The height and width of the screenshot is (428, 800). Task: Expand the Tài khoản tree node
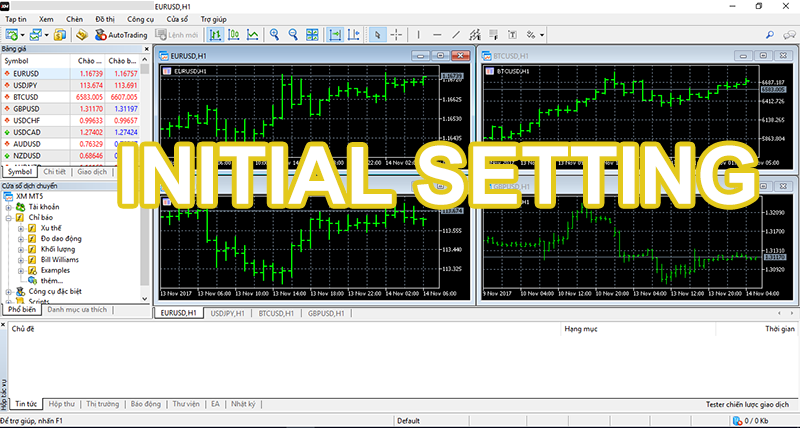tap(8, 207)
